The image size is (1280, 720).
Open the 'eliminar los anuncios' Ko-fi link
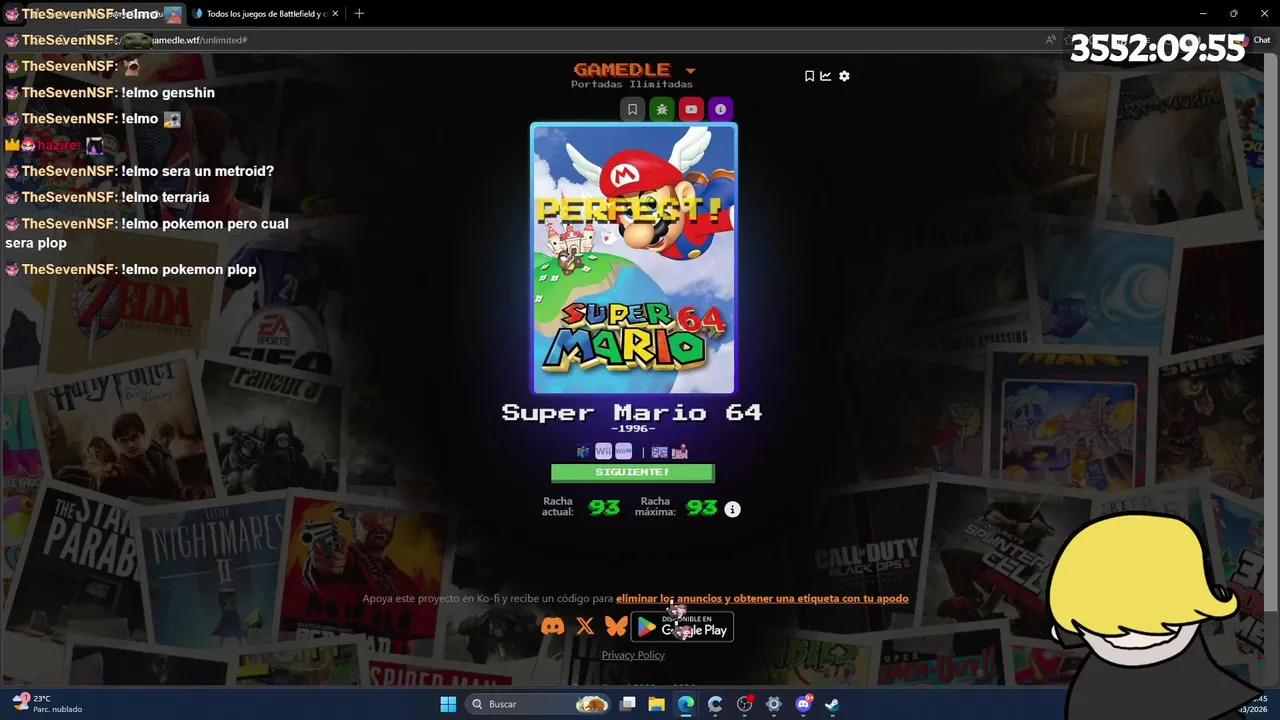pos(762,598)
